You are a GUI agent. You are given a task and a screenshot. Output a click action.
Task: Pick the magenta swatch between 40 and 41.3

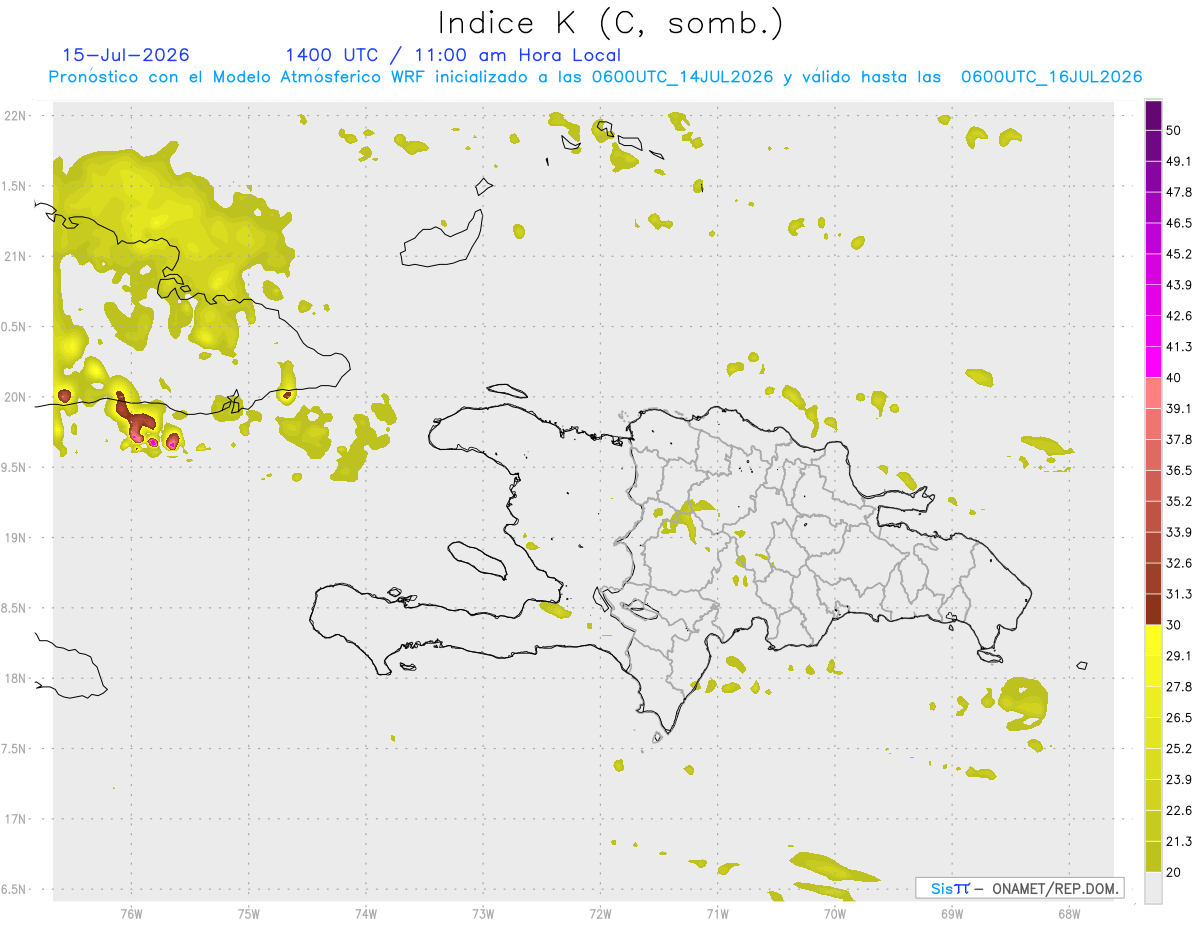1153,362
